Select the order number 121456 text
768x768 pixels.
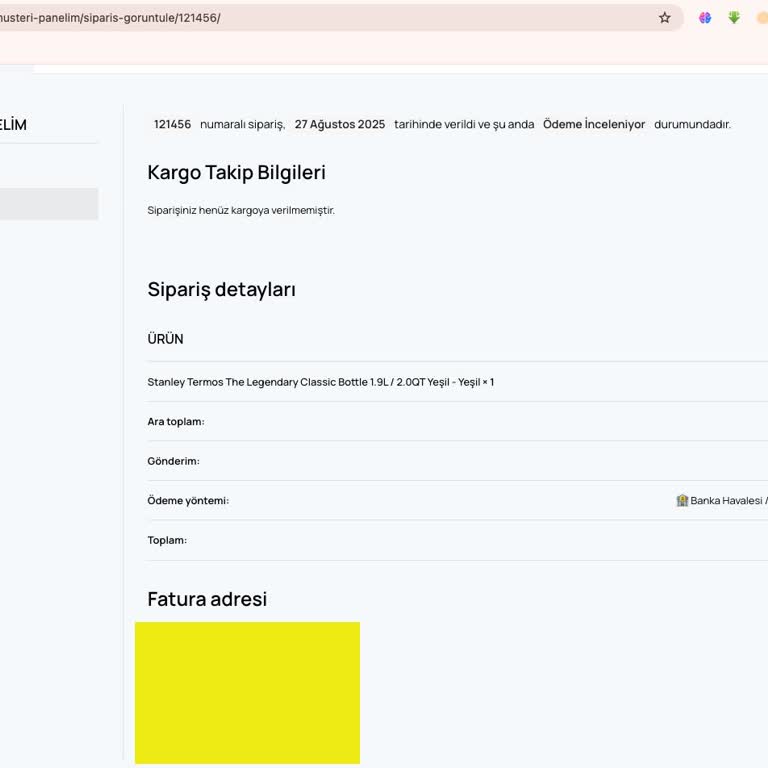tap(172, 124)
